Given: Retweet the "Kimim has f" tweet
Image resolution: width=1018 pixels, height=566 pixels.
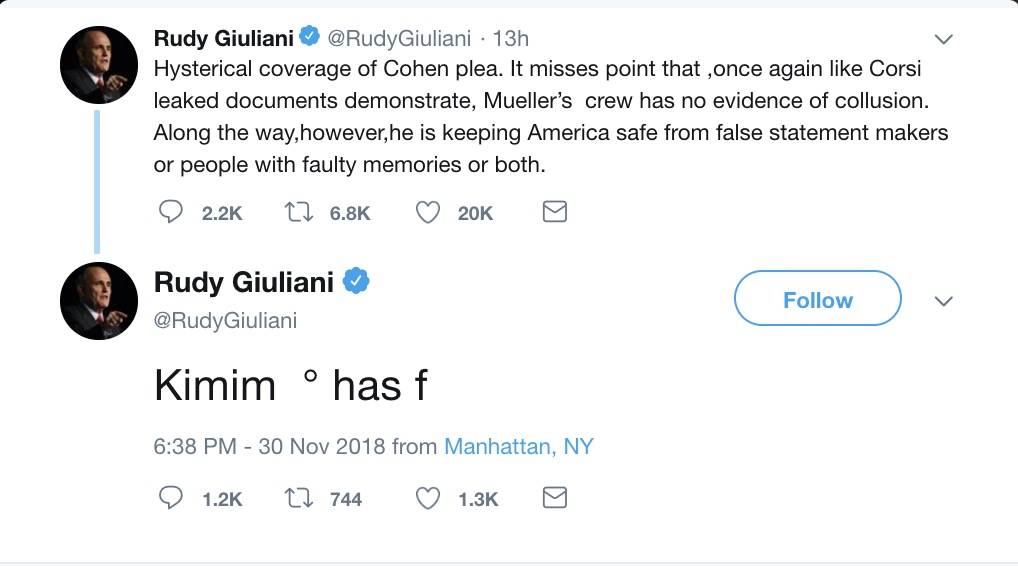Looking at the screenshot, I should (298, 498).
